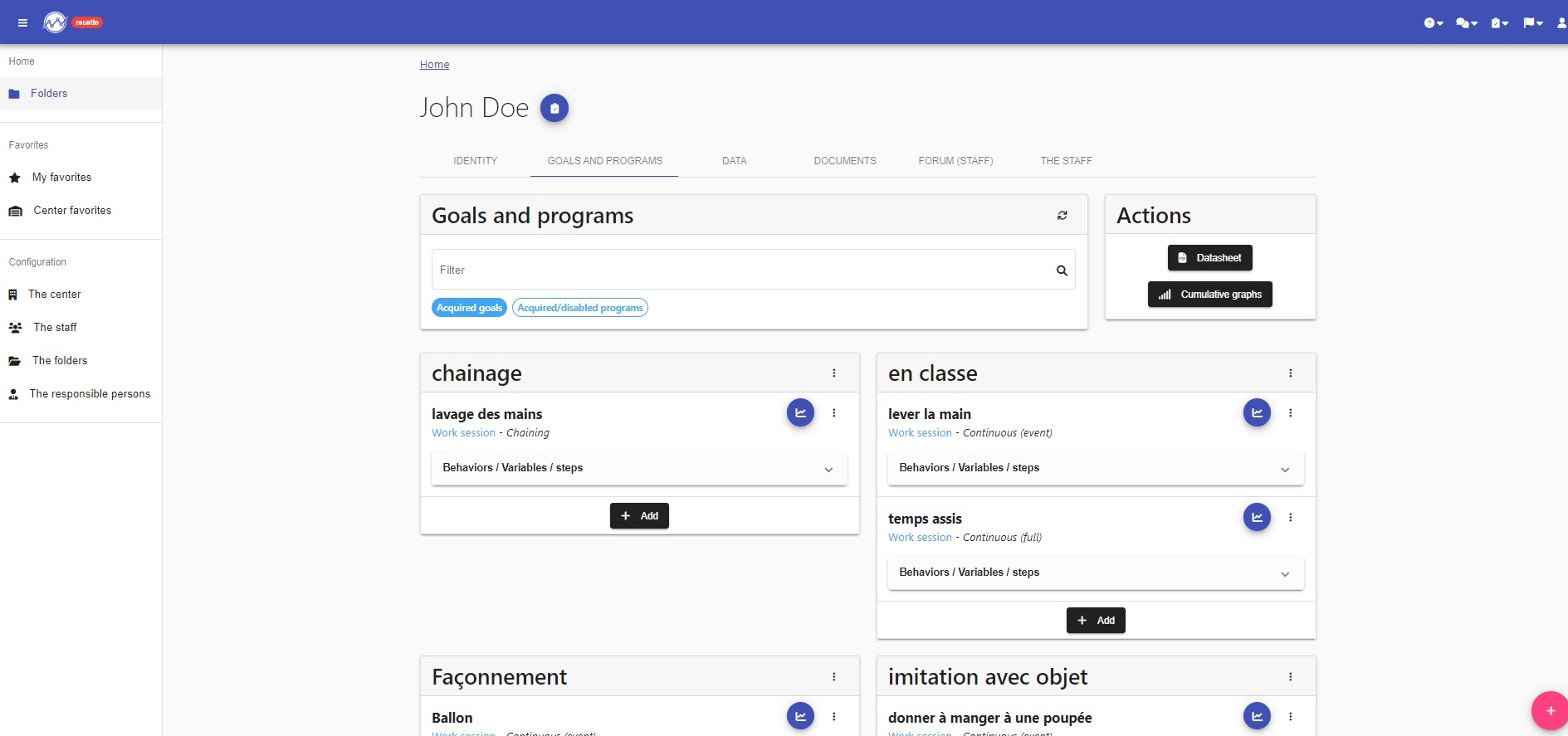Click the temps assis program title

coord(925,519)
